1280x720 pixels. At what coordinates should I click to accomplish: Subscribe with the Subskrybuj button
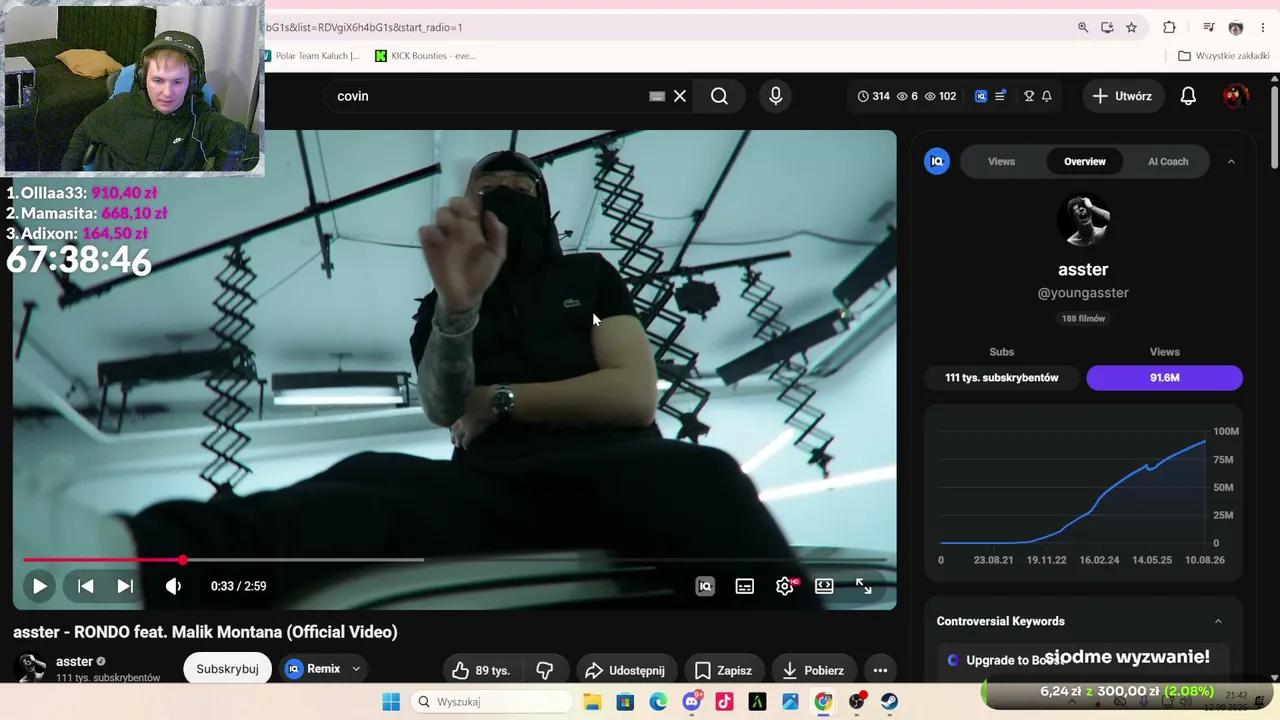coord(227,669)
